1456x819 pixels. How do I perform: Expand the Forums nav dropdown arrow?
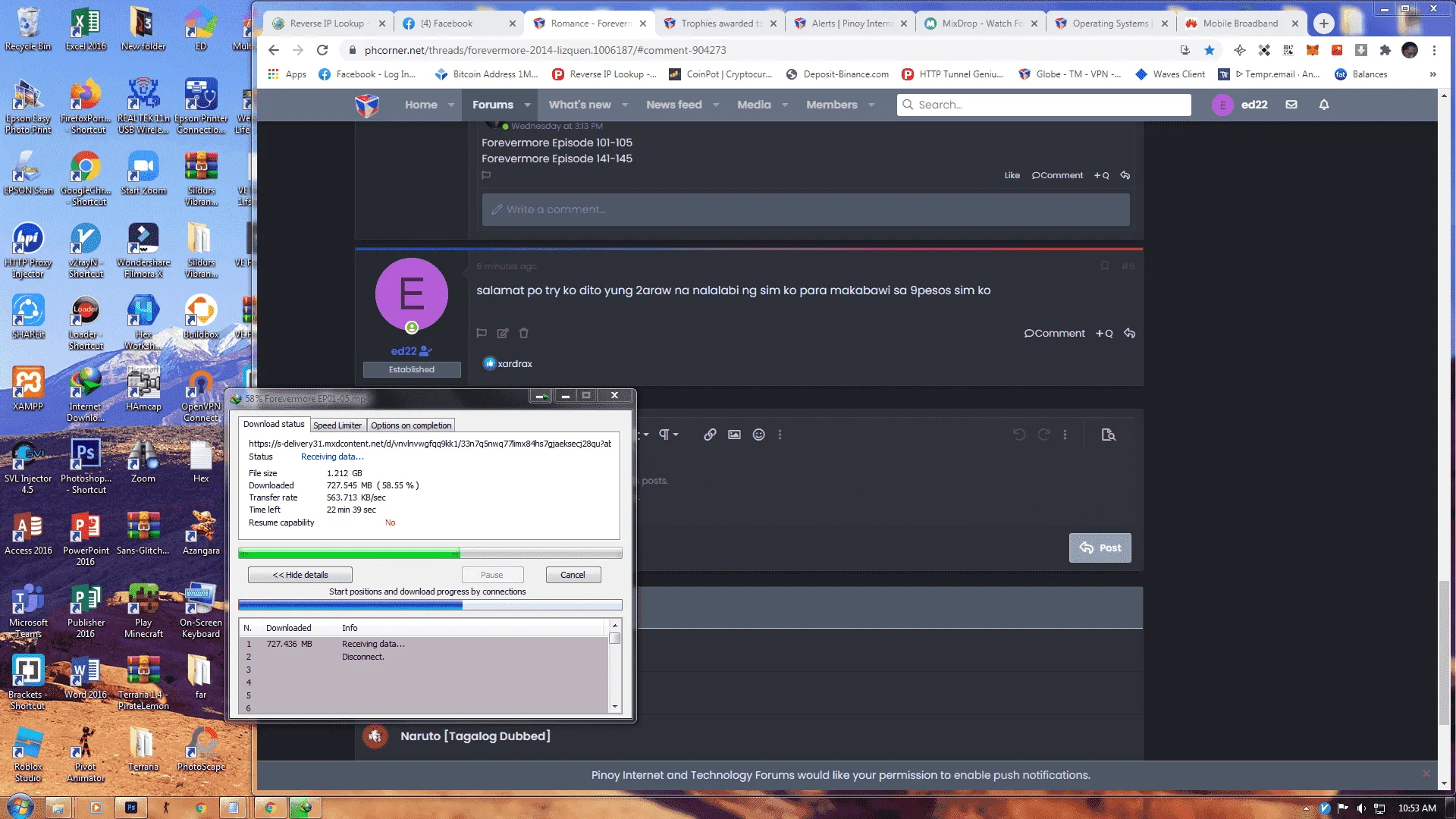tap(528, 105)
